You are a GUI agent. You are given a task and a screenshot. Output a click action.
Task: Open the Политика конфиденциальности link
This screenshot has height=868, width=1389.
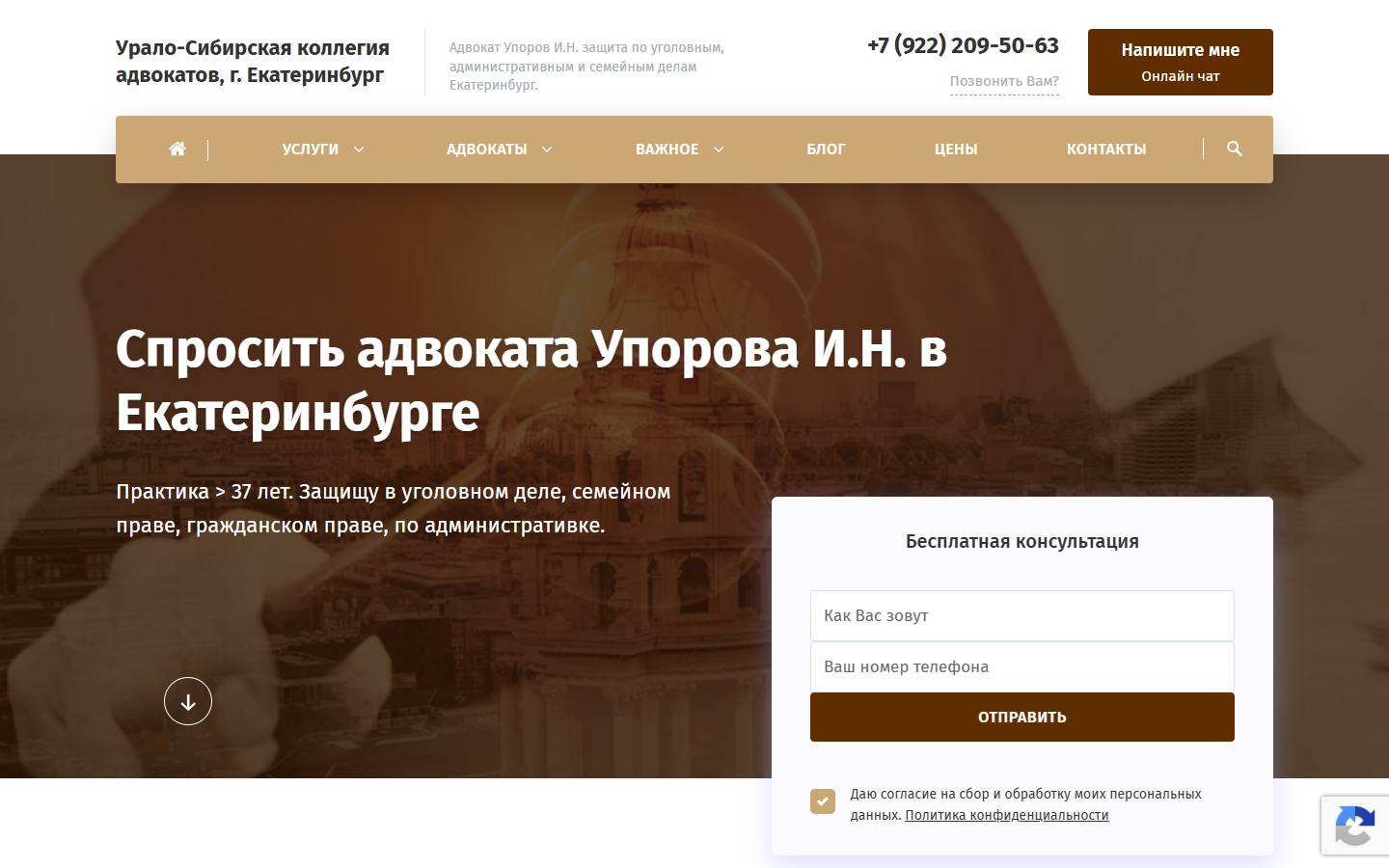pos(1007,815)
